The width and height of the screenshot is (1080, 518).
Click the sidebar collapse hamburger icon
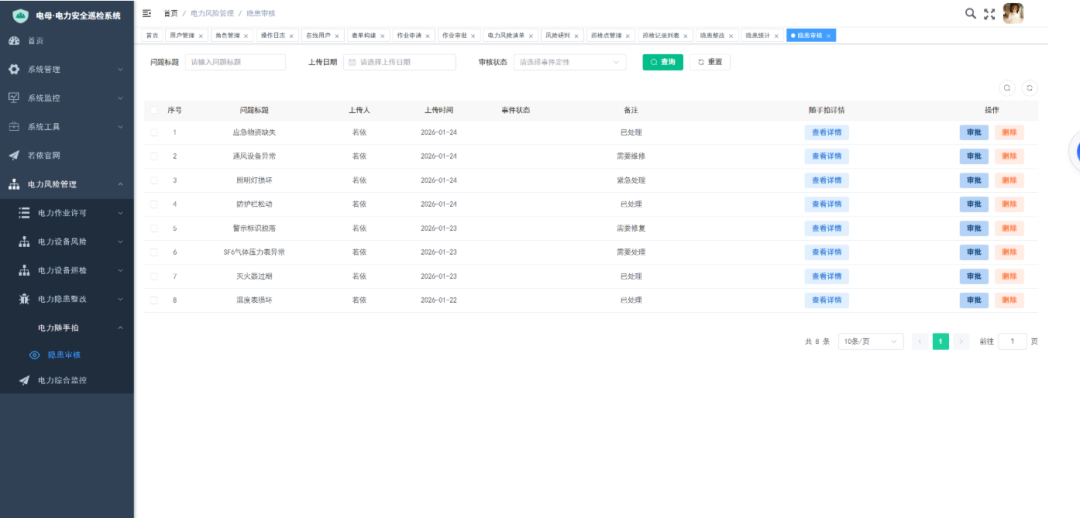pos(147,13)
